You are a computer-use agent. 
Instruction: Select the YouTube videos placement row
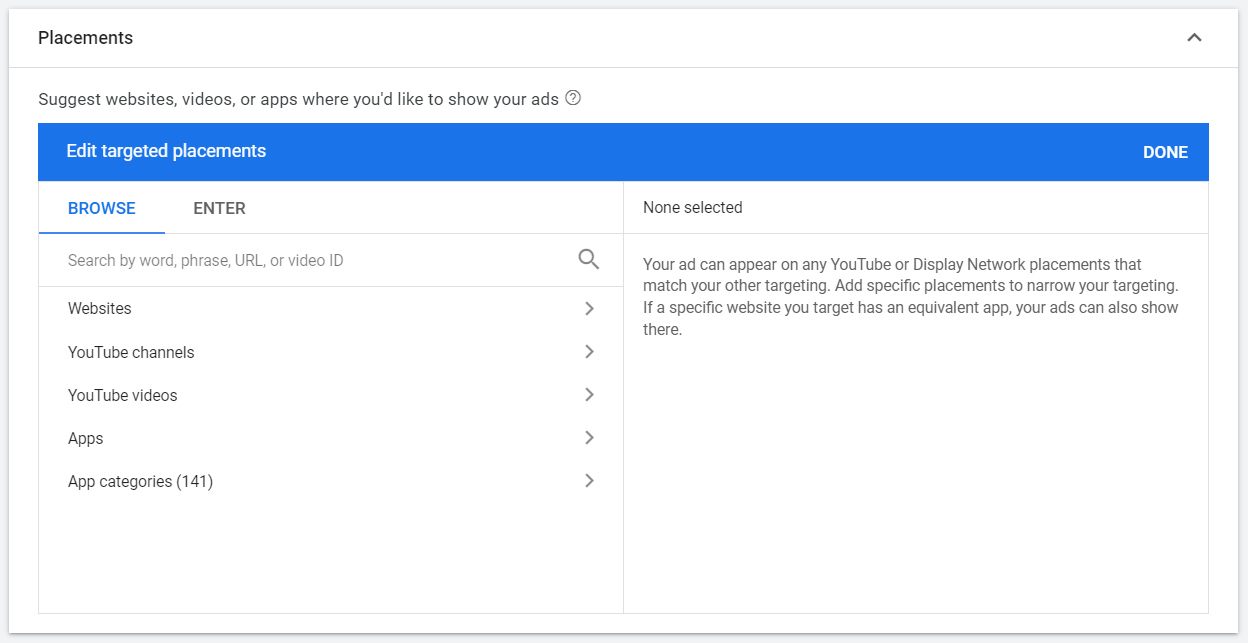122,395
